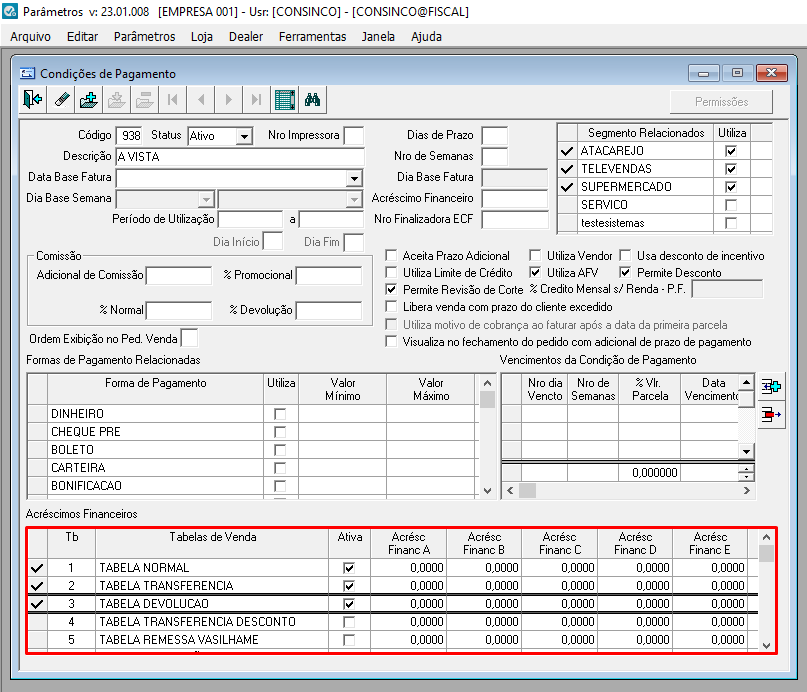Click the Parâmetros app icon in title bar
The width and height of the screenshot is (807, 692).
(10, 11)
